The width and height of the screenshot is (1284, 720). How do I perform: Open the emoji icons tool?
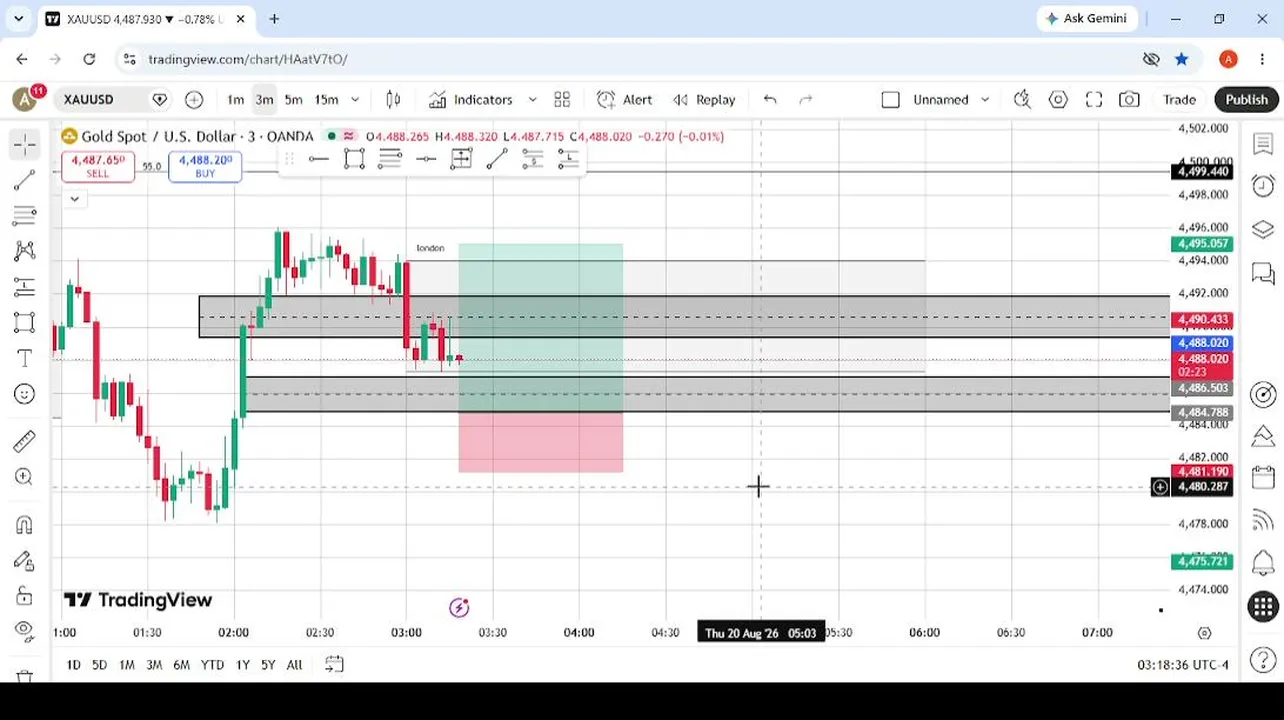point(25,394)
